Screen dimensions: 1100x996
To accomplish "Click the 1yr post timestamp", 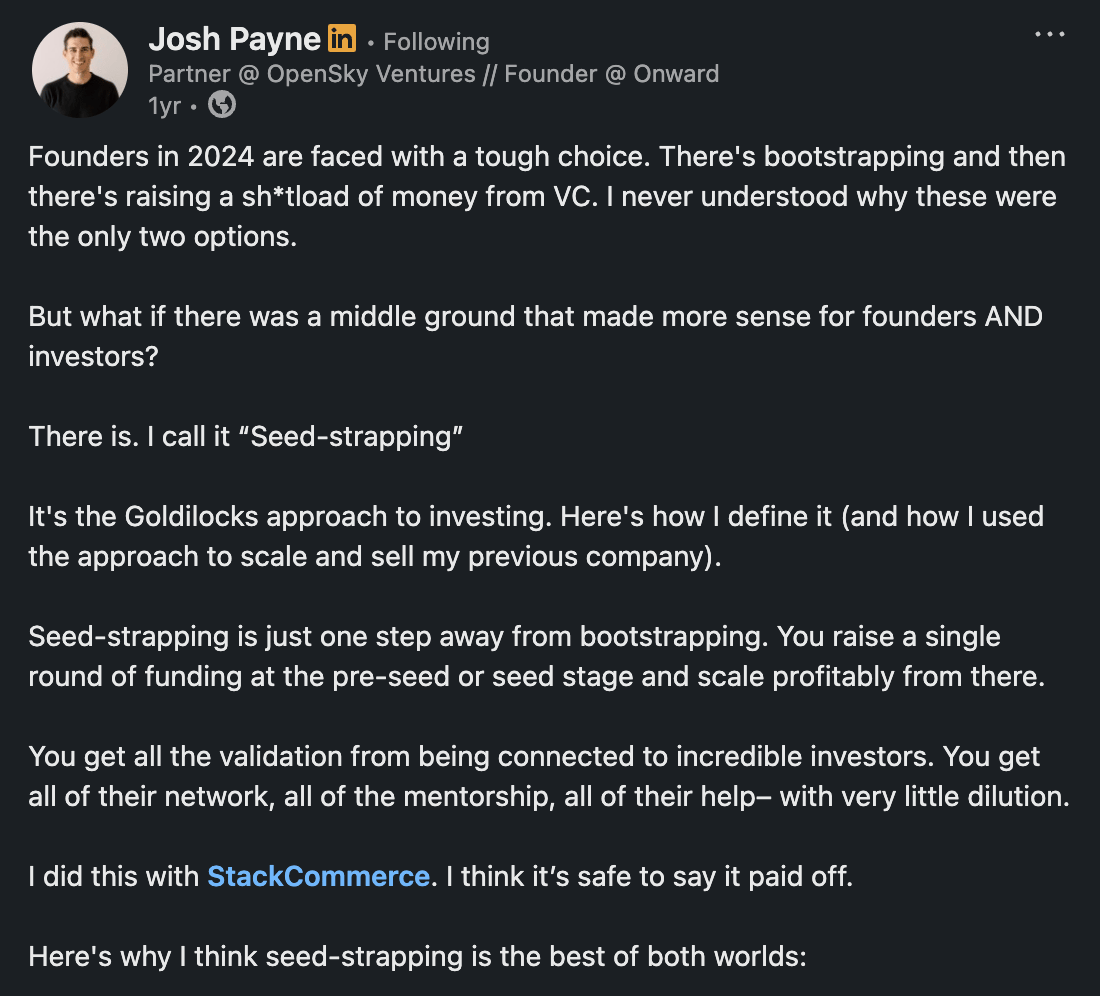I will point(164,105).
